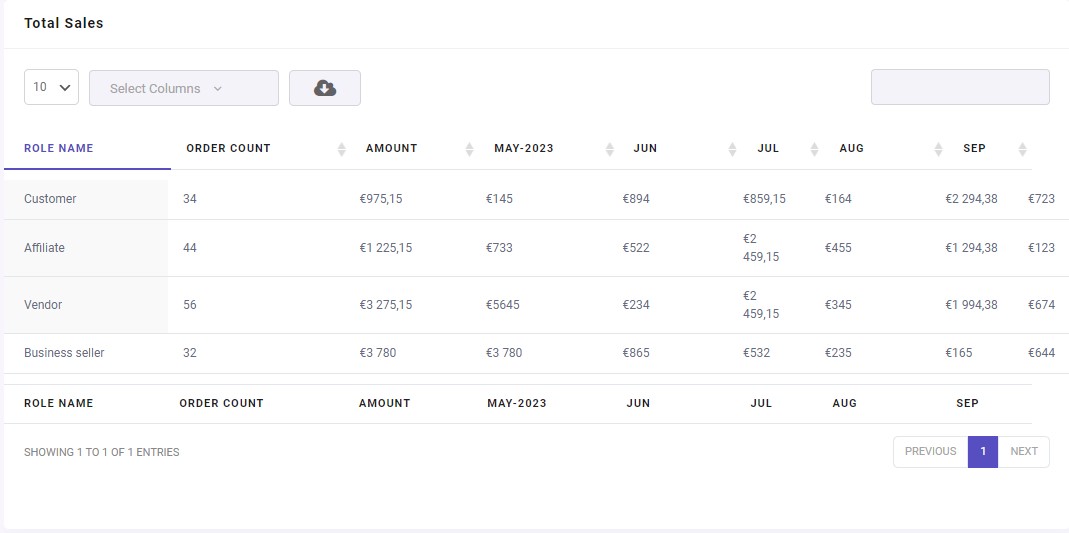Sort by Jul column arrows icon
This screenshot has width=1069, height=533.
[x=814, y=149]
